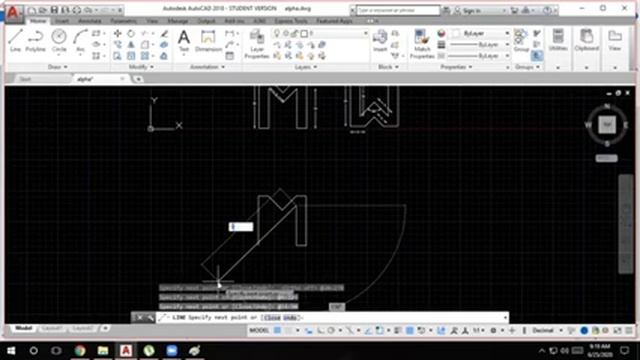640x360 pixels.
Task: Click the Save icon in quick access toolbar
Action: (x=53, y=10)
